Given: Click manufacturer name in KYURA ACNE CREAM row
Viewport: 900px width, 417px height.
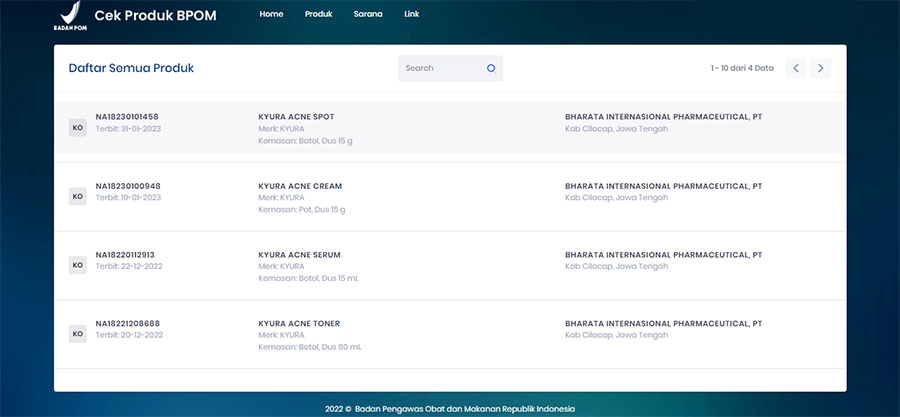Looking at the screenshot, I should (664, 186).
